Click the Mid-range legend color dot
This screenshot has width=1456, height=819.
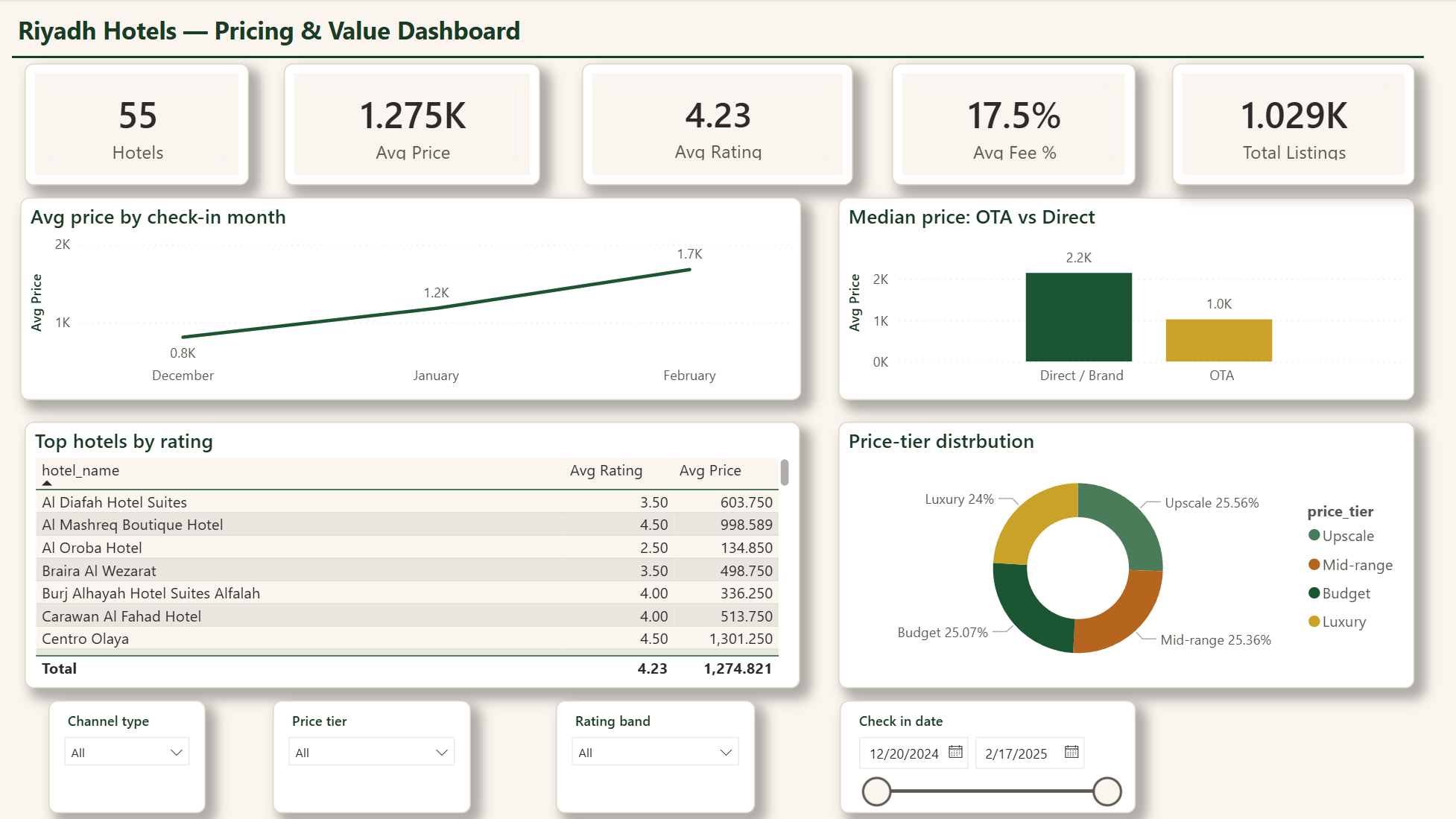point(1314,564)
